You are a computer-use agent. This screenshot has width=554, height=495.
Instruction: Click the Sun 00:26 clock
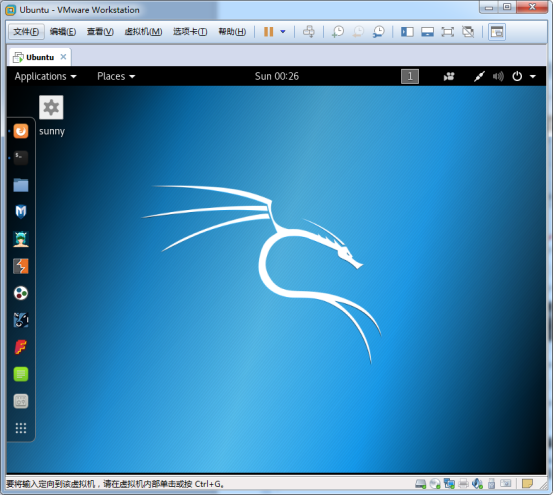pyautogui.click(x=277, y=76)
